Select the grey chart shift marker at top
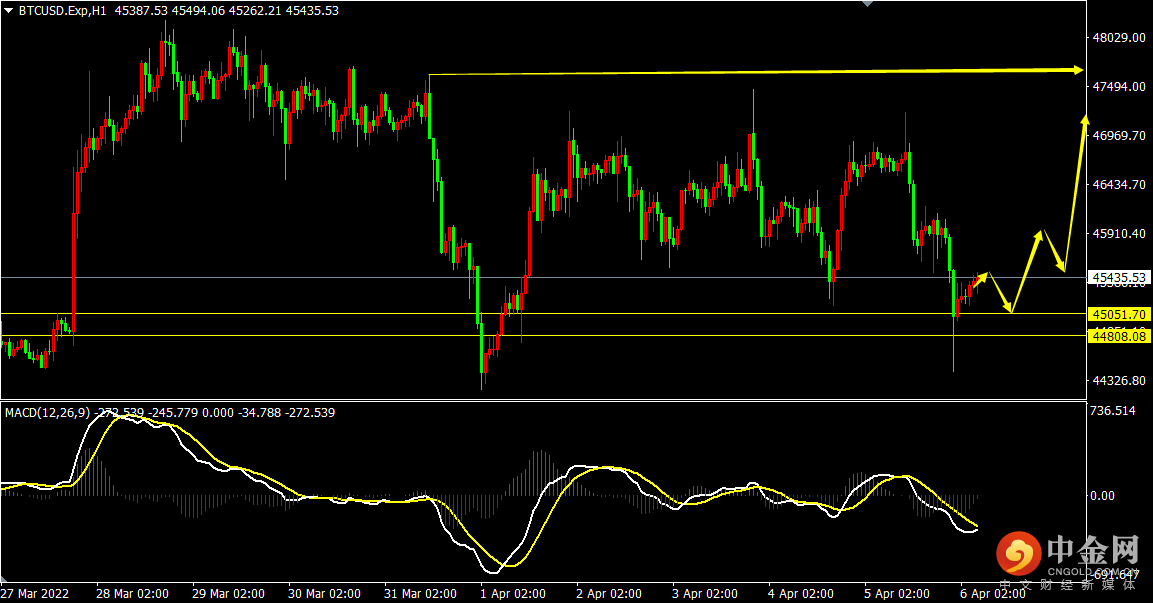This screenshot has height=603, width=1153. (868, 4)
